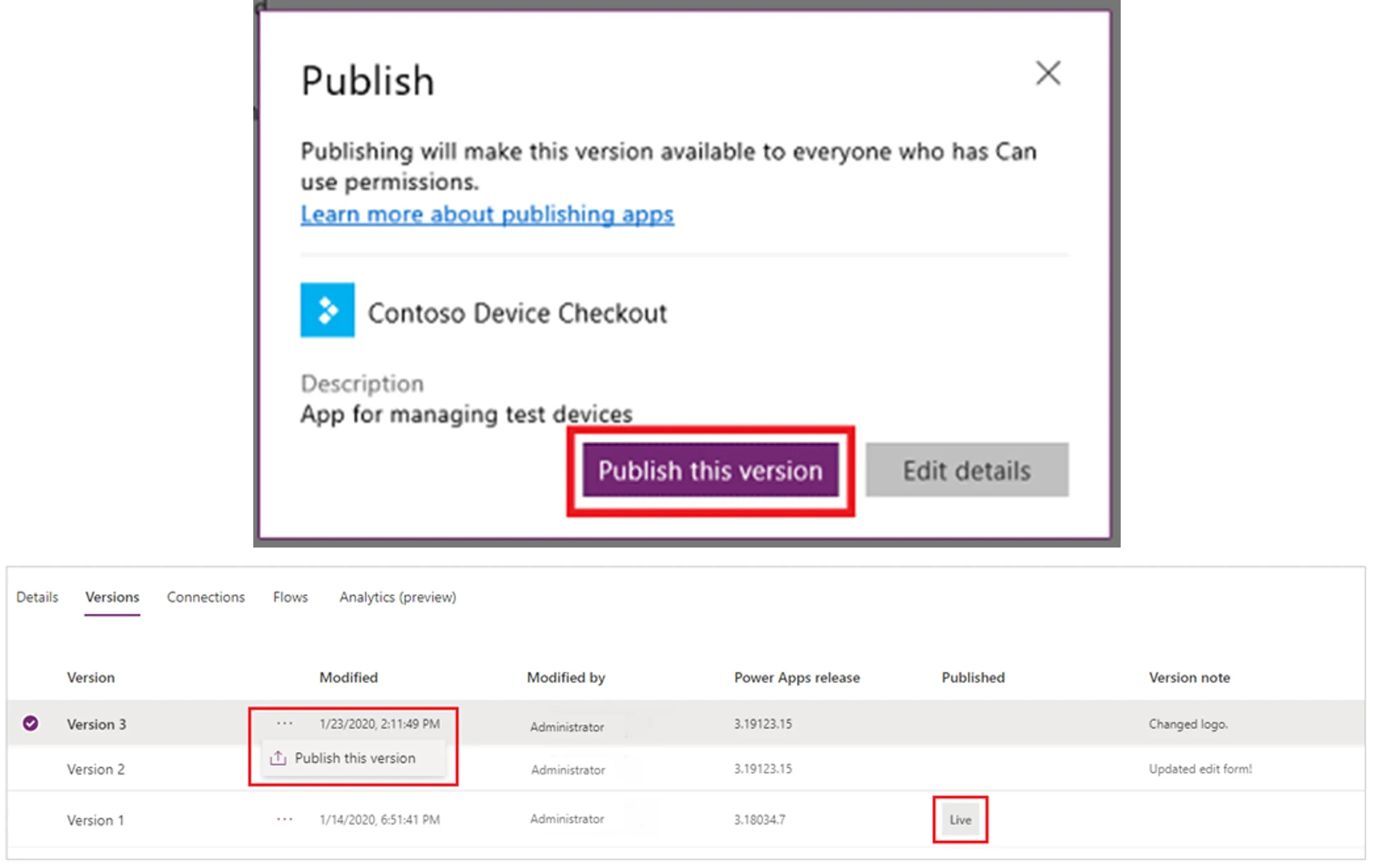Click the Live badge on Version 1
Viewport: 1374px width, 868px height.
[x=960, y=820]
